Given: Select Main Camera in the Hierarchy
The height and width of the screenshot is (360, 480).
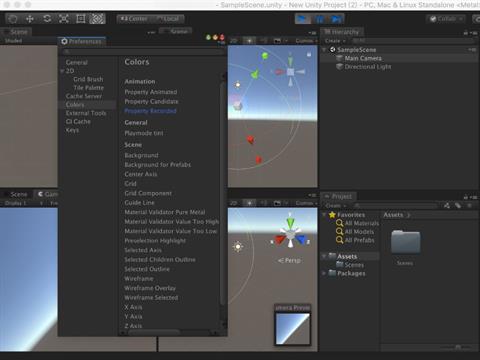Looking at the screenshot, I should pyautogui.click(x=363, y=58).
